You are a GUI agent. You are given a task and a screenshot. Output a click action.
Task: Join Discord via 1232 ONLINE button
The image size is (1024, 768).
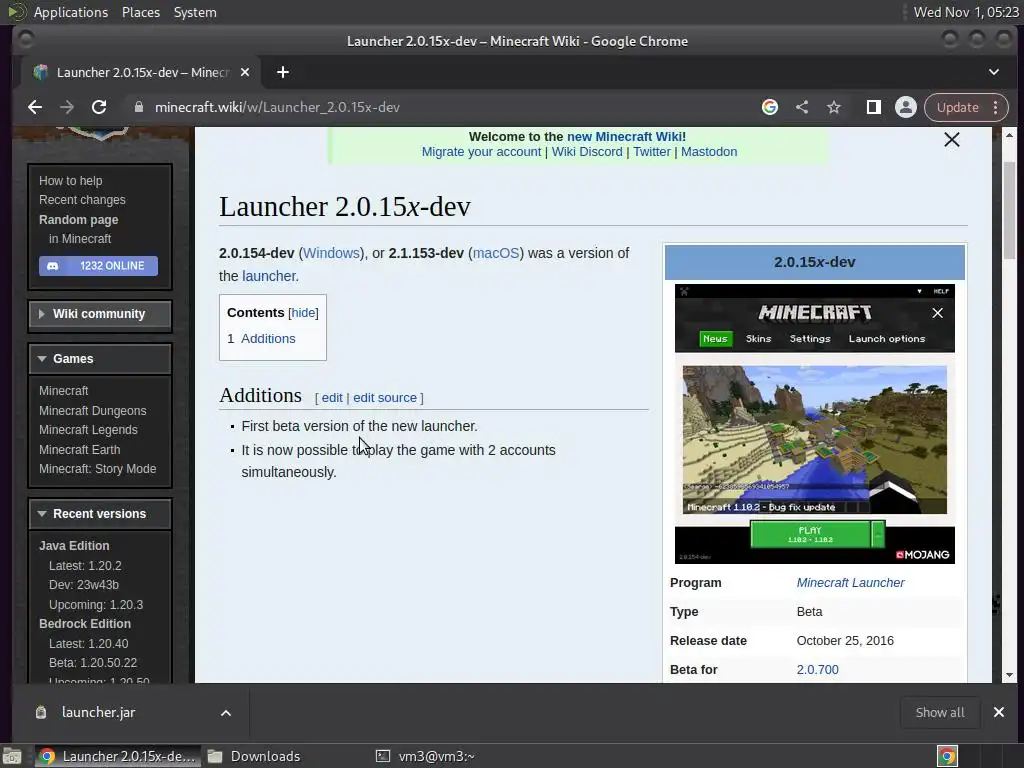[99, 266]
